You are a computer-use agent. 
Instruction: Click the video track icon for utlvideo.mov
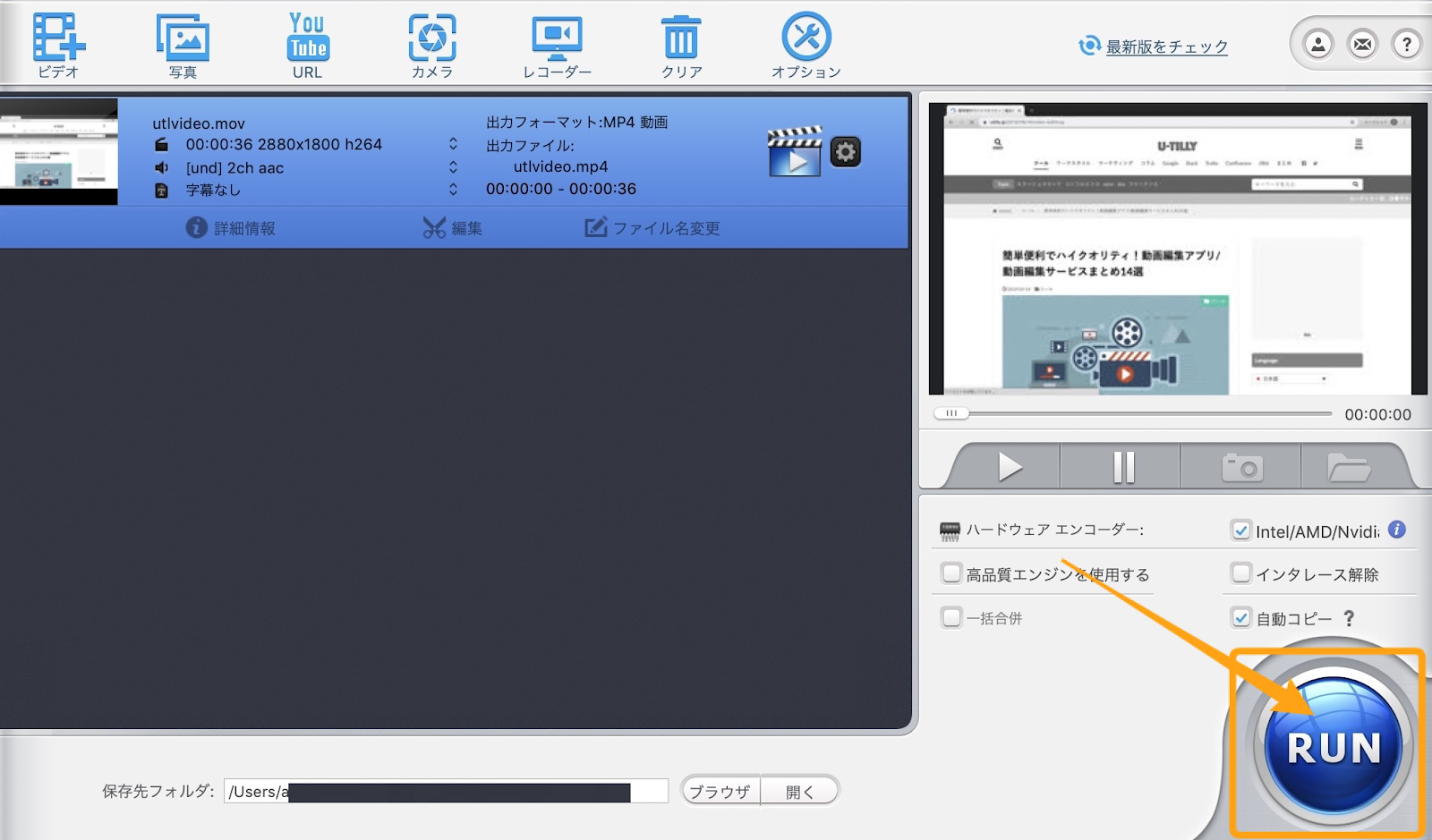click(161, 145)
